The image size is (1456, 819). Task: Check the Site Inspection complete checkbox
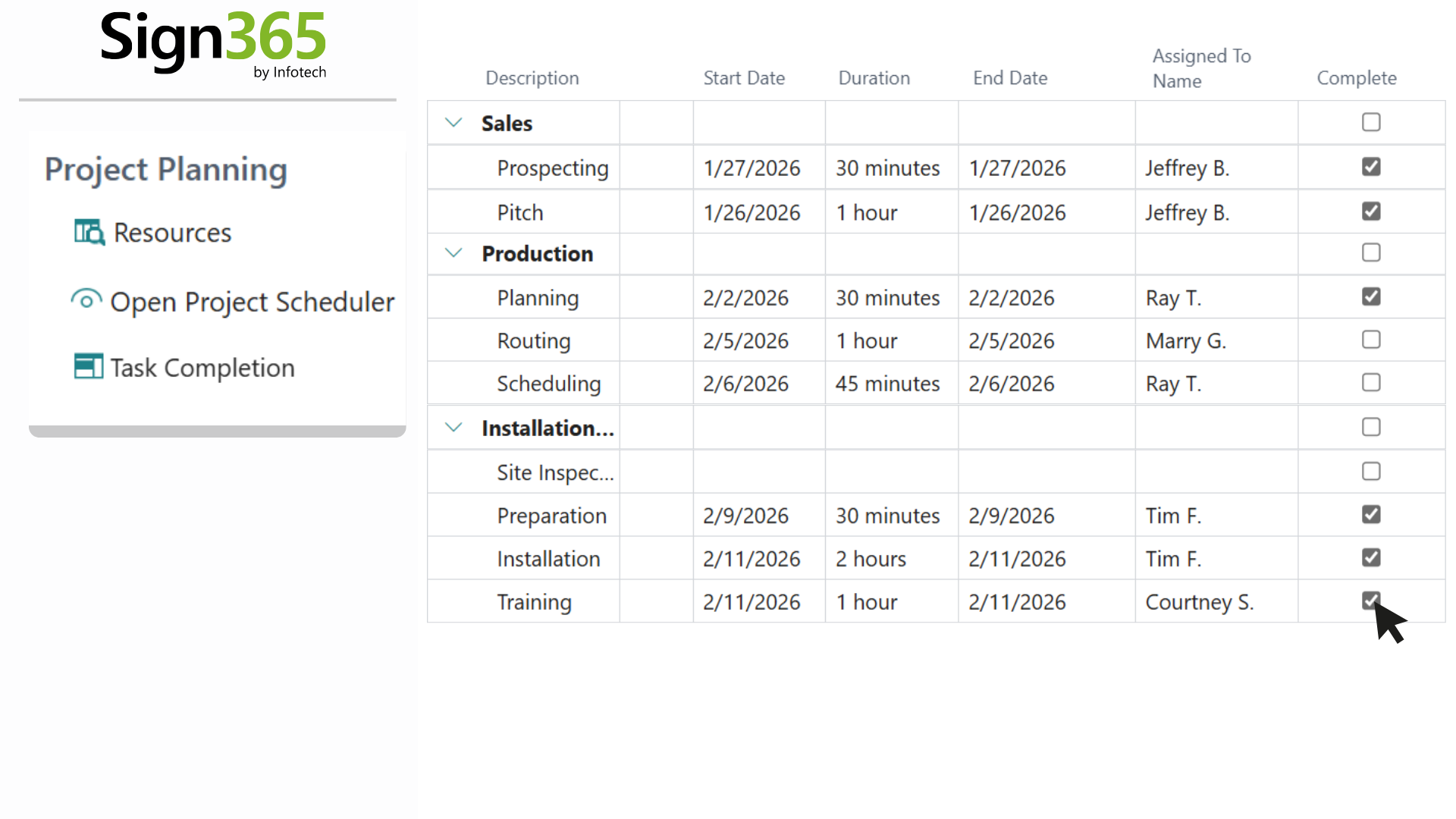click(x=1370, y=472)
